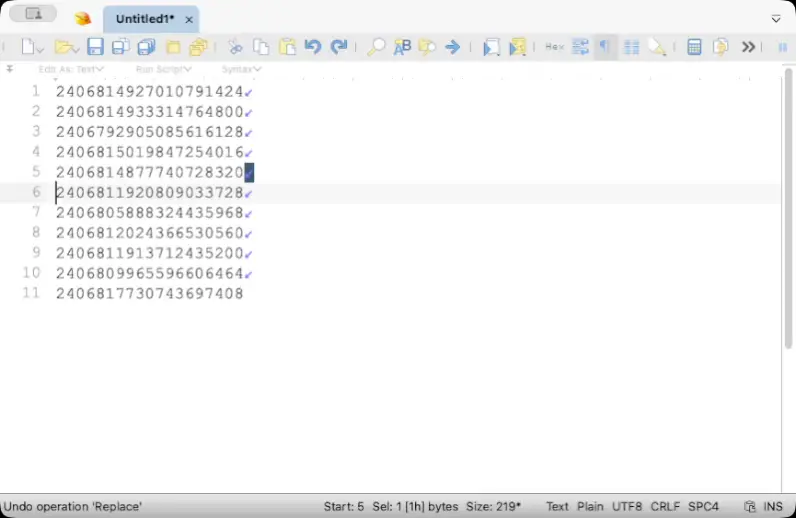Click the CRLF line ending indicator

tap(665, 507)
